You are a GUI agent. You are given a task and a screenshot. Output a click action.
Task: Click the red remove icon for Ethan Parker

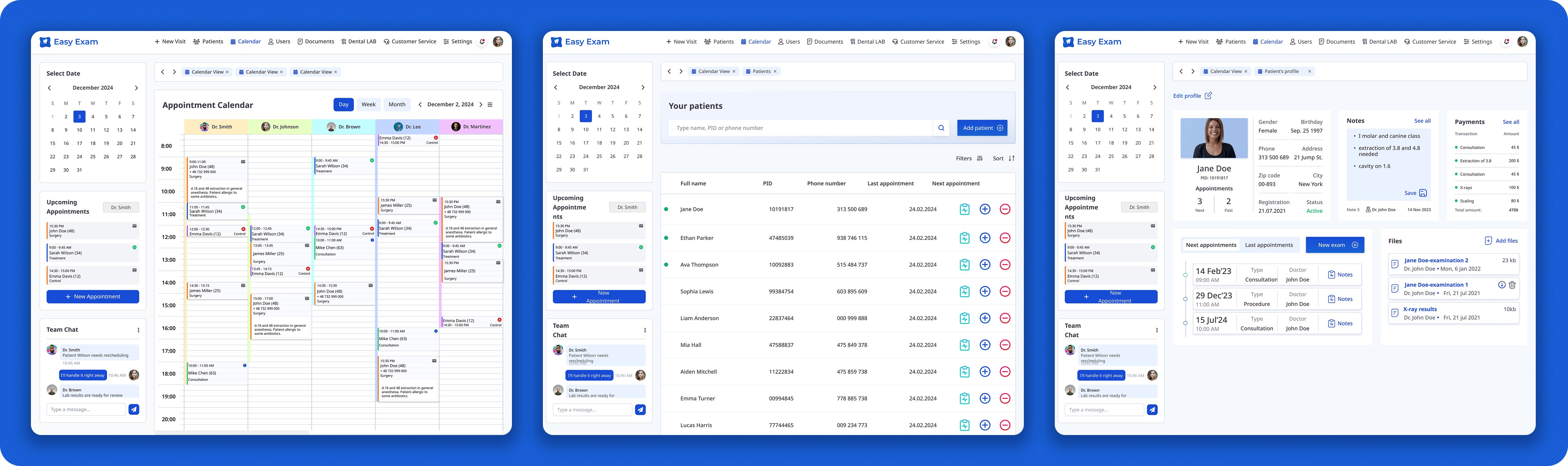click(1005, 238)
